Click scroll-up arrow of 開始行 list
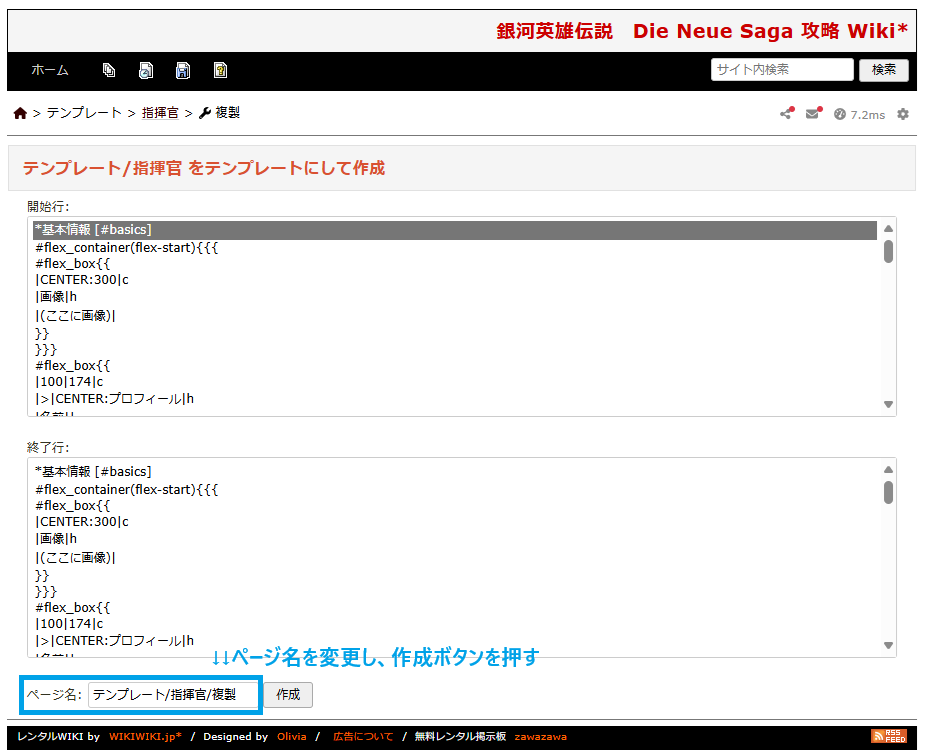925x752 pixels. coord(888,228)
